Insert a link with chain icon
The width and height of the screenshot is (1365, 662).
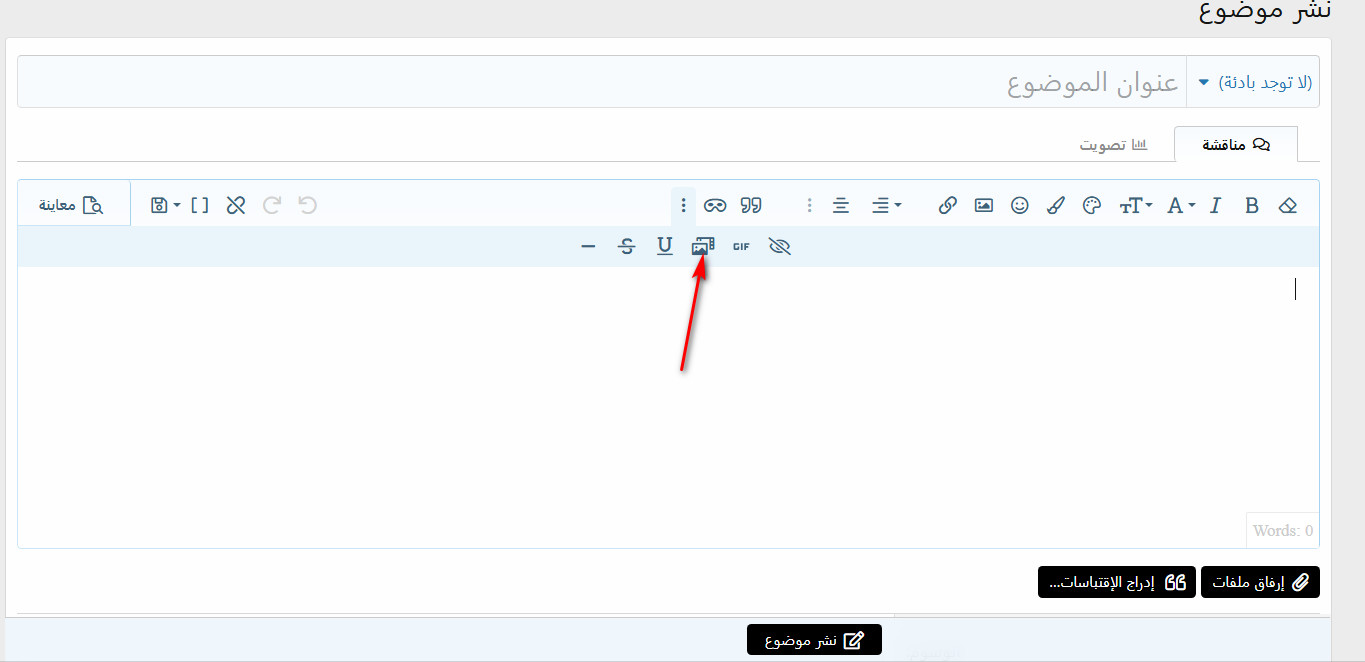947,206
